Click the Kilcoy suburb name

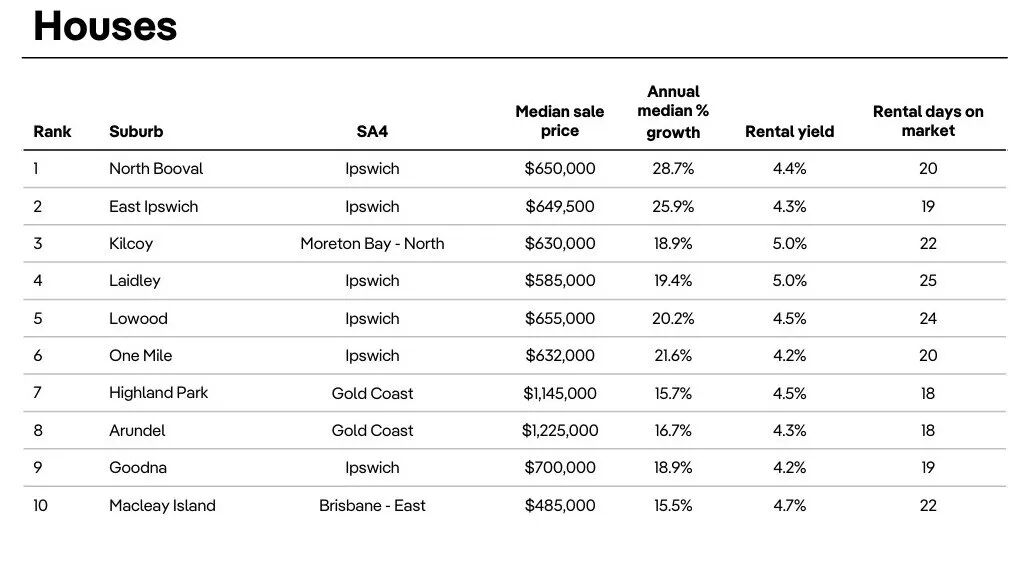coord(131,244)
